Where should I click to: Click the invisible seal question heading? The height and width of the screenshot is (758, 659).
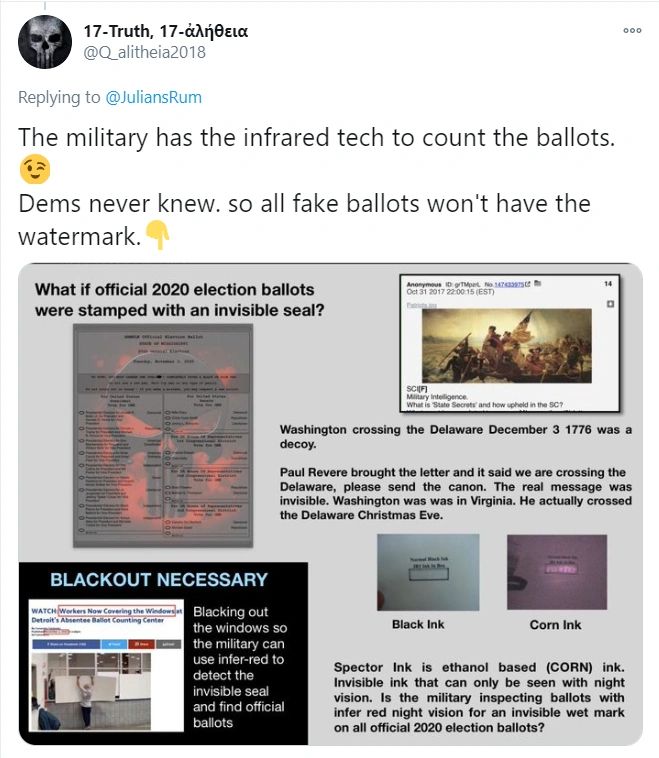pyautogui.click(x=179, y=300)
